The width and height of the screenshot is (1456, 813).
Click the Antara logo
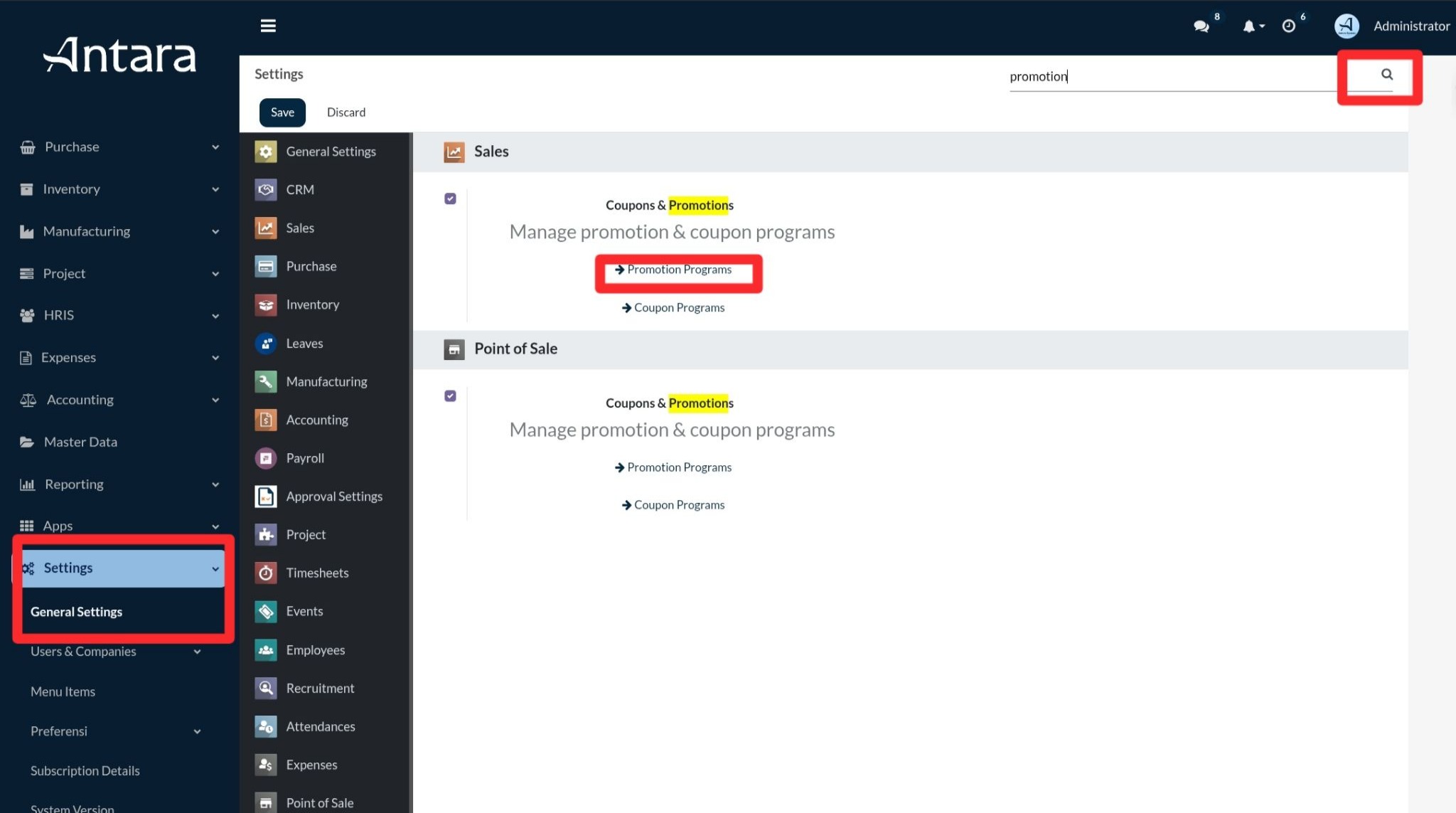(119, 55)
